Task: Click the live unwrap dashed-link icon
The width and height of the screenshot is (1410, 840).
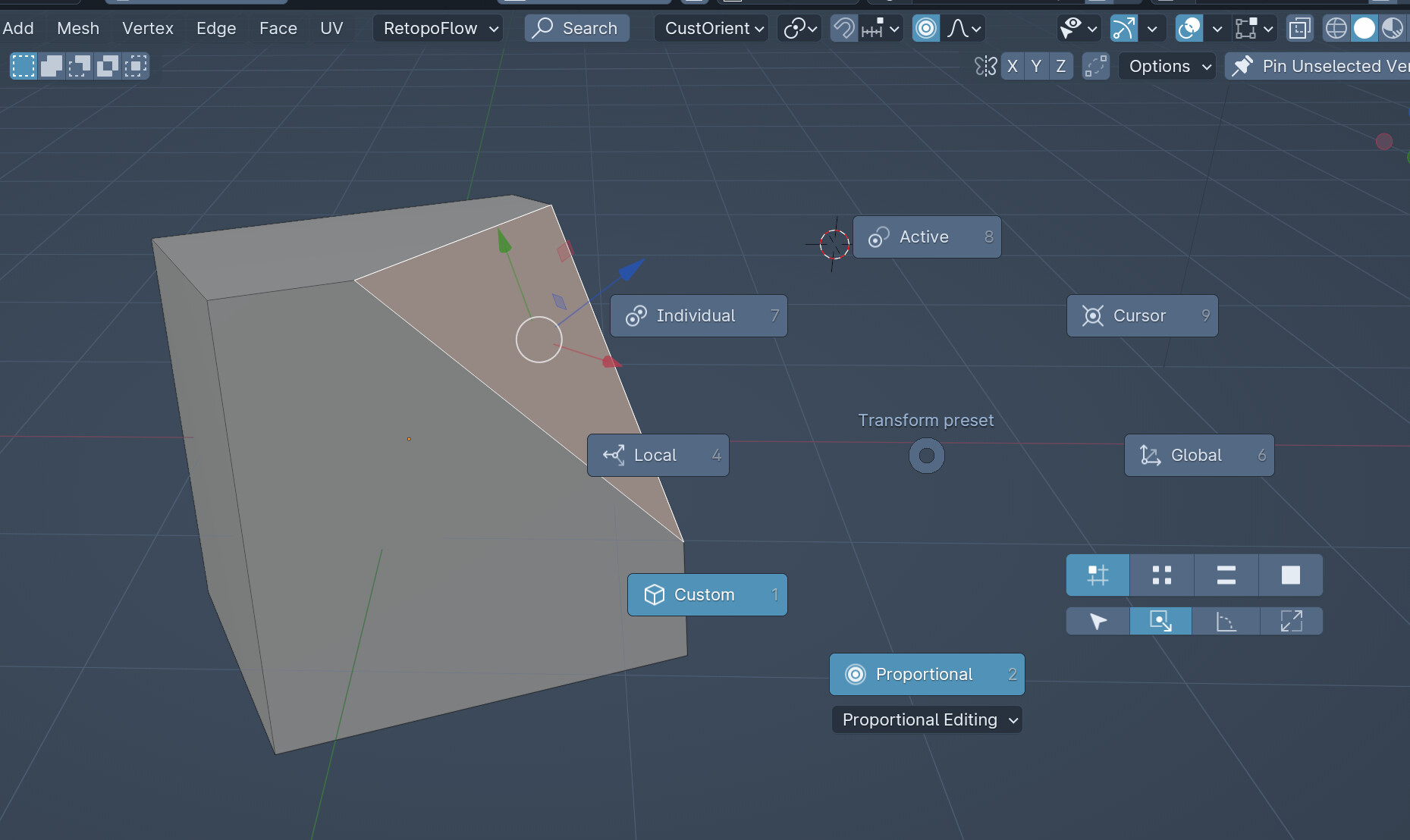Action: coord(1095,67)
